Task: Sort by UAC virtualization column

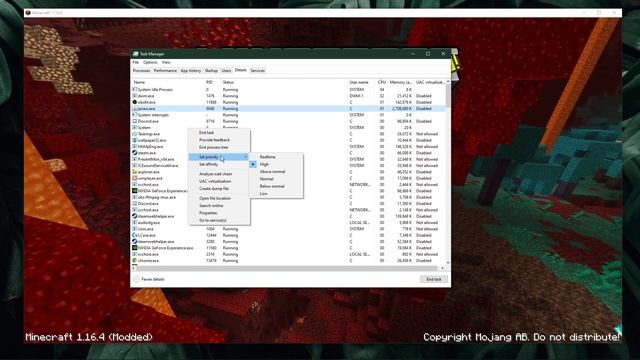Action: tap(430, 82)
